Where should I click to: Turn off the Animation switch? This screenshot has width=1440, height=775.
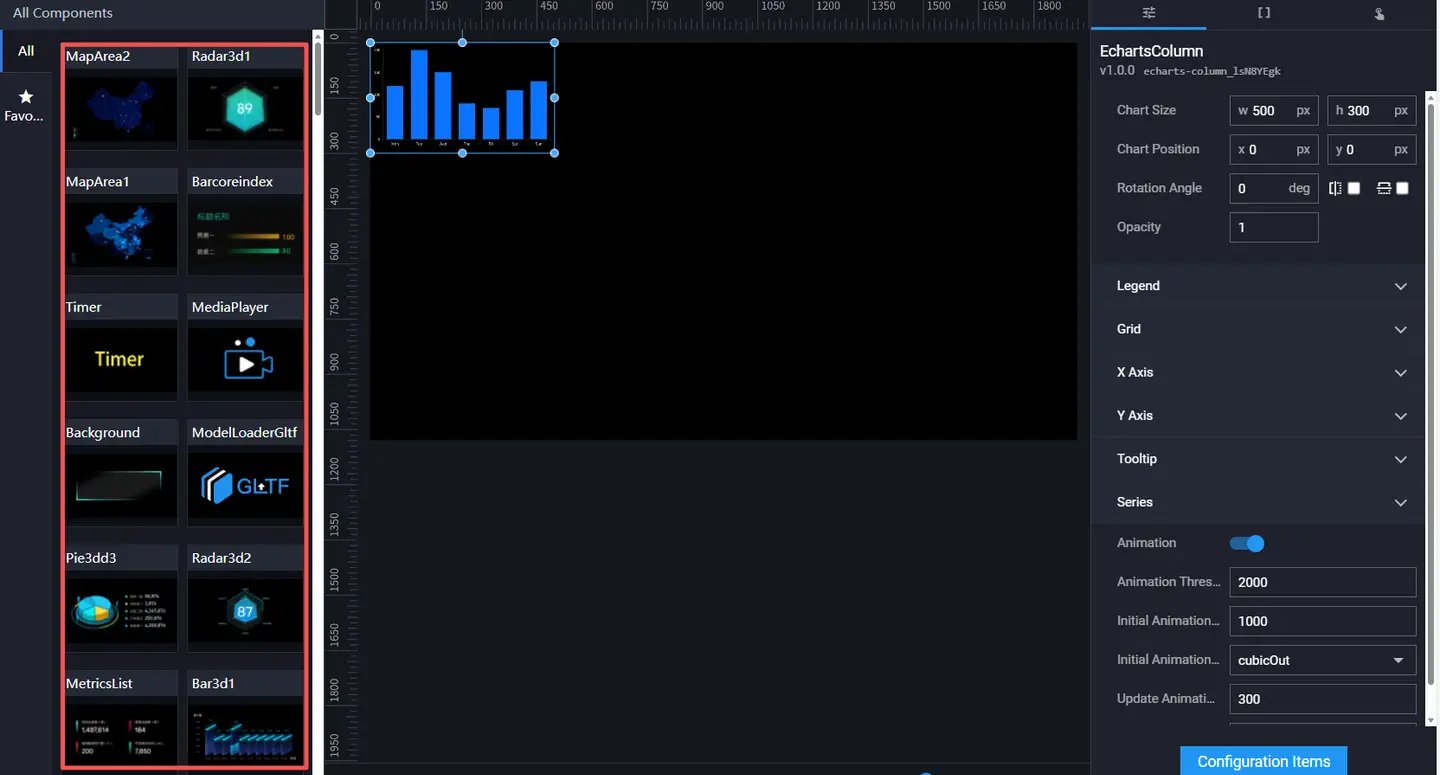pyautogui.click(x=1247, y=543)
